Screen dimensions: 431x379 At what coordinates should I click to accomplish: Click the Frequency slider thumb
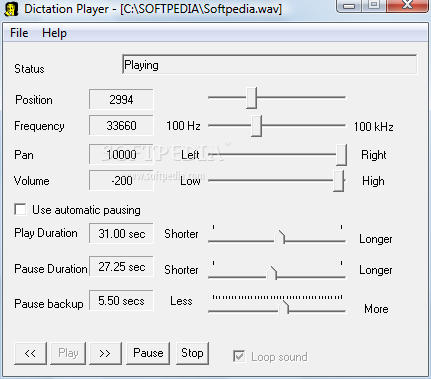(x=256, y=126)
